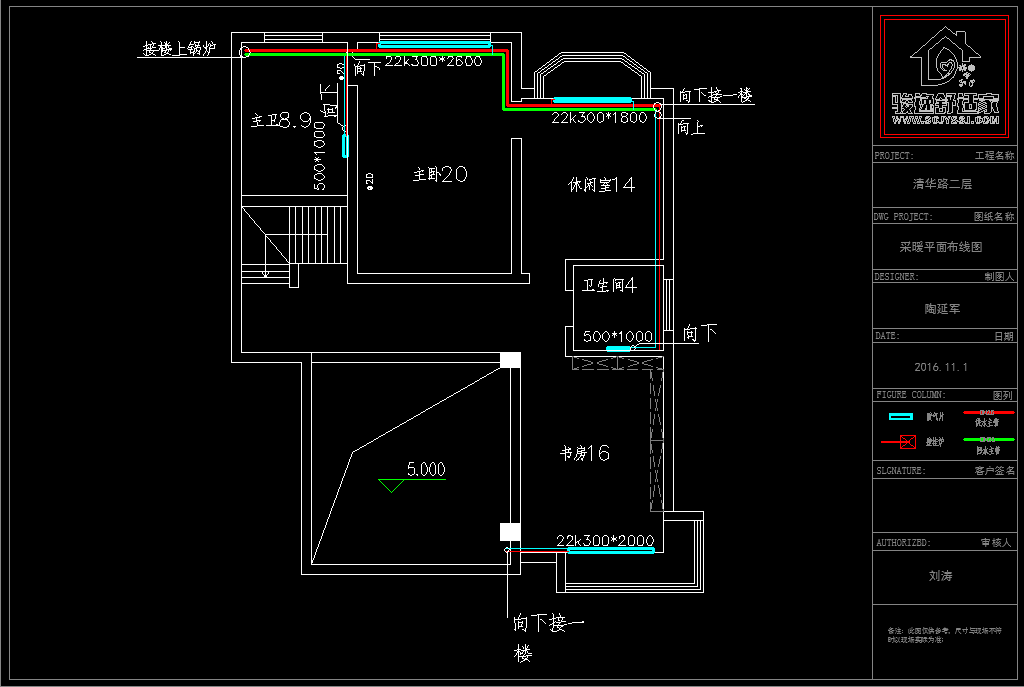Screen dimensions: 1024x687
Task: Click the pipe riser circle at 接楼上锅炉
Action: [x=245, y=52]
